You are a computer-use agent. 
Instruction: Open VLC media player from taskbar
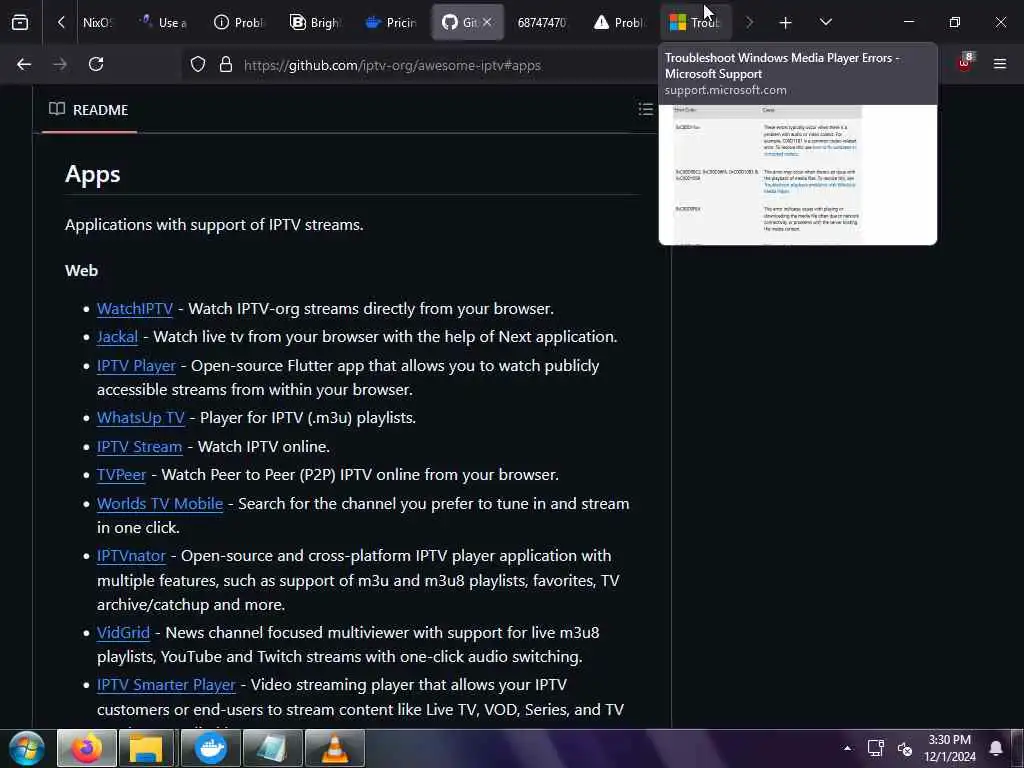click(x=334, y=748)
